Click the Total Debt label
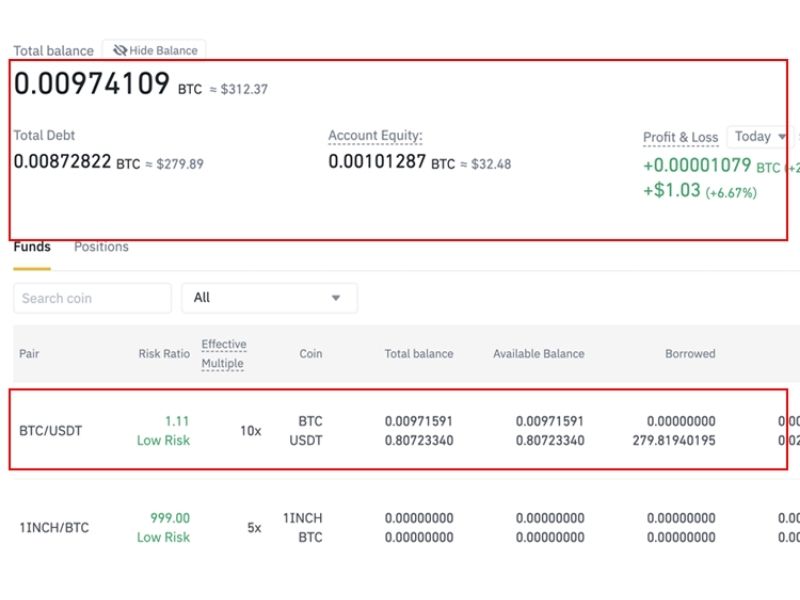The image size is (800, 600). click(44, 136)
